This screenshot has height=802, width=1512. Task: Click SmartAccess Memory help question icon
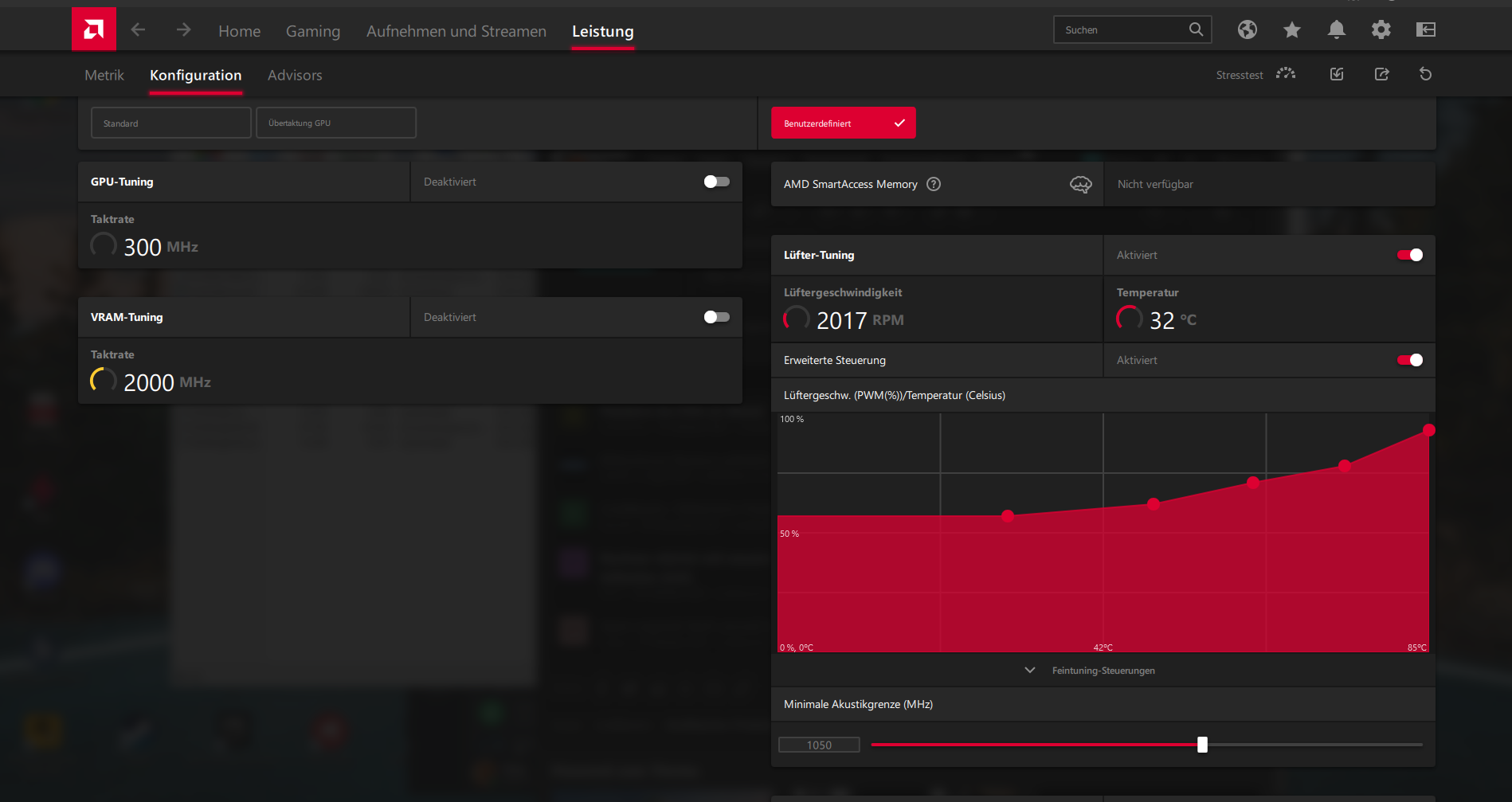[934, 184]
